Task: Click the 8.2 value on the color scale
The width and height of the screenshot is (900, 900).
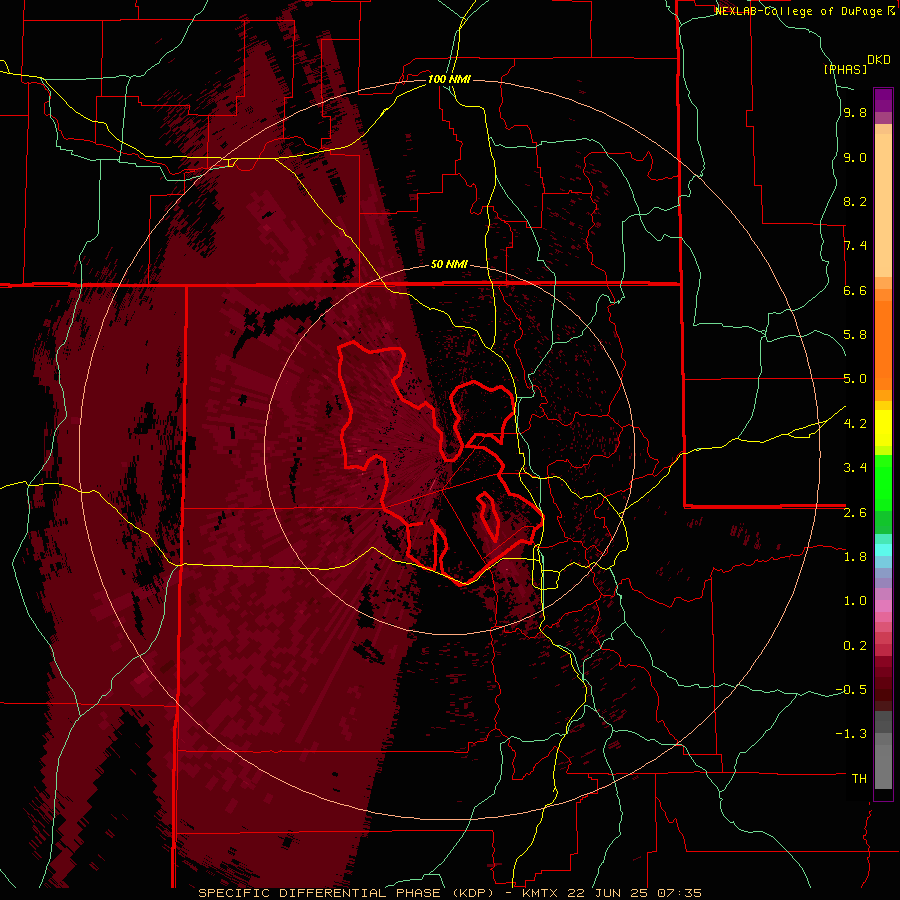Action: click(855, 201)
